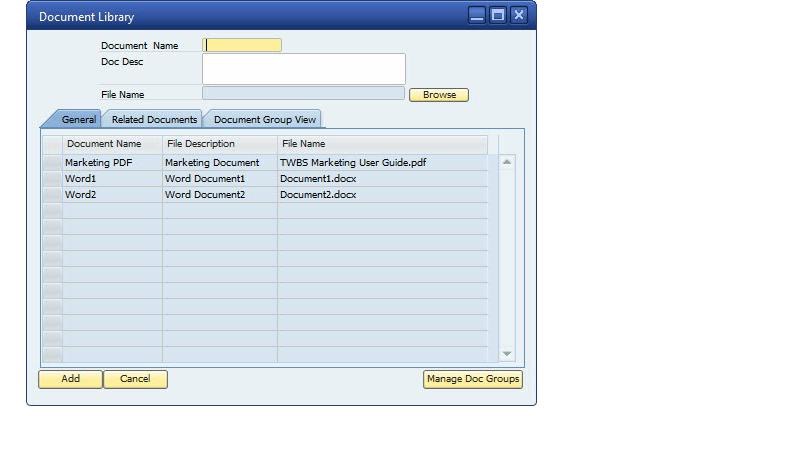Select the Word Document2 description cell

pos(220,195)
